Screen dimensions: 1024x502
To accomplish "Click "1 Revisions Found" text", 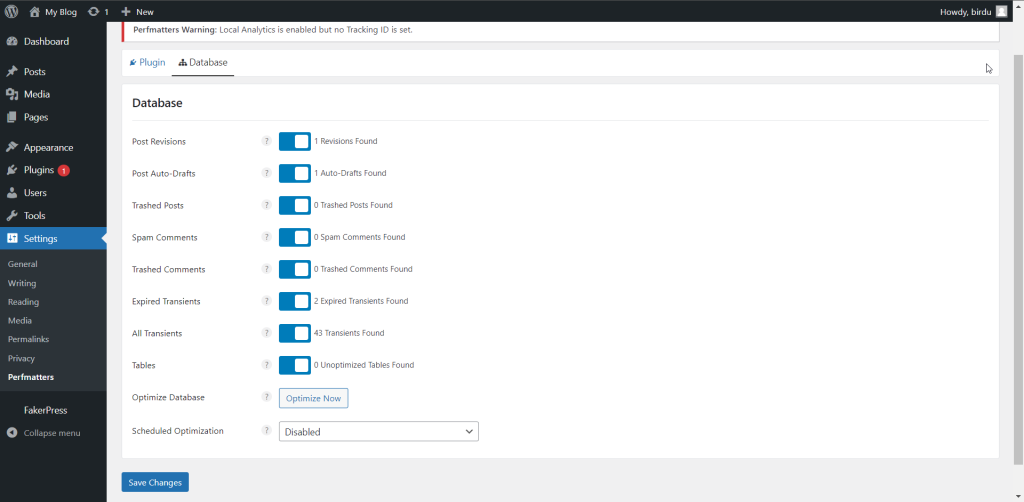I will [x=345, y=141].
